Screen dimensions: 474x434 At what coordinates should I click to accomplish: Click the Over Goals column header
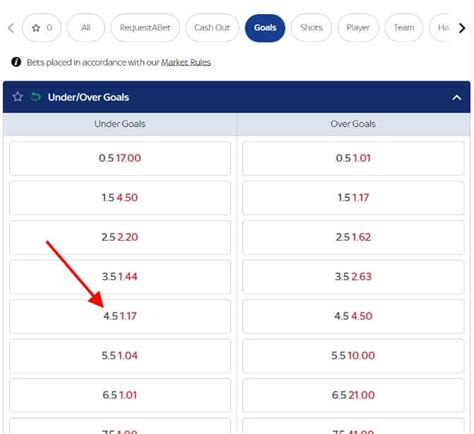click(353, 124)
